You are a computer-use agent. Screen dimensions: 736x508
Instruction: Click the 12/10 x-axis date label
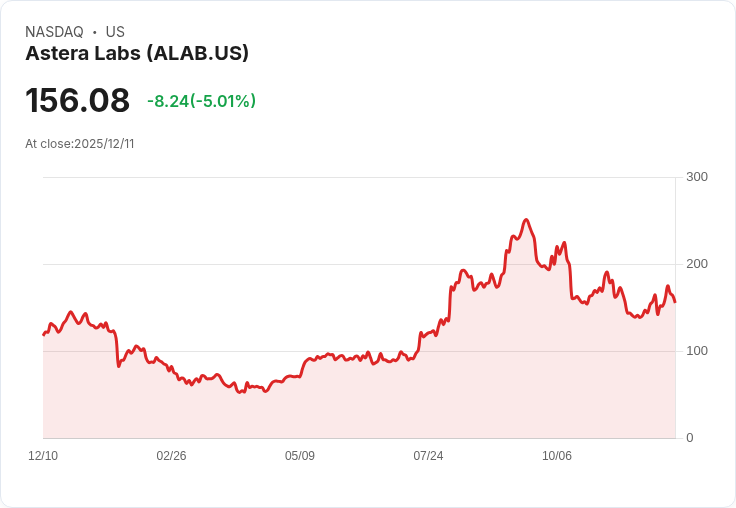43,455
